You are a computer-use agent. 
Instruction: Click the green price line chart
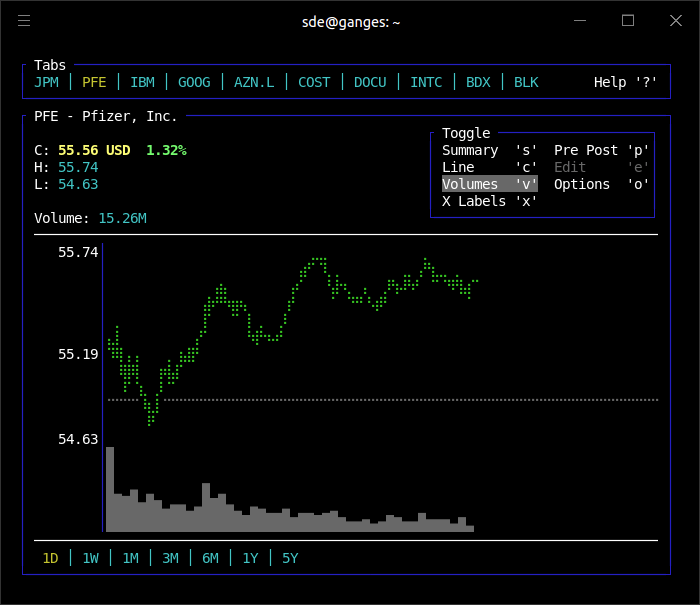(293, 342)
